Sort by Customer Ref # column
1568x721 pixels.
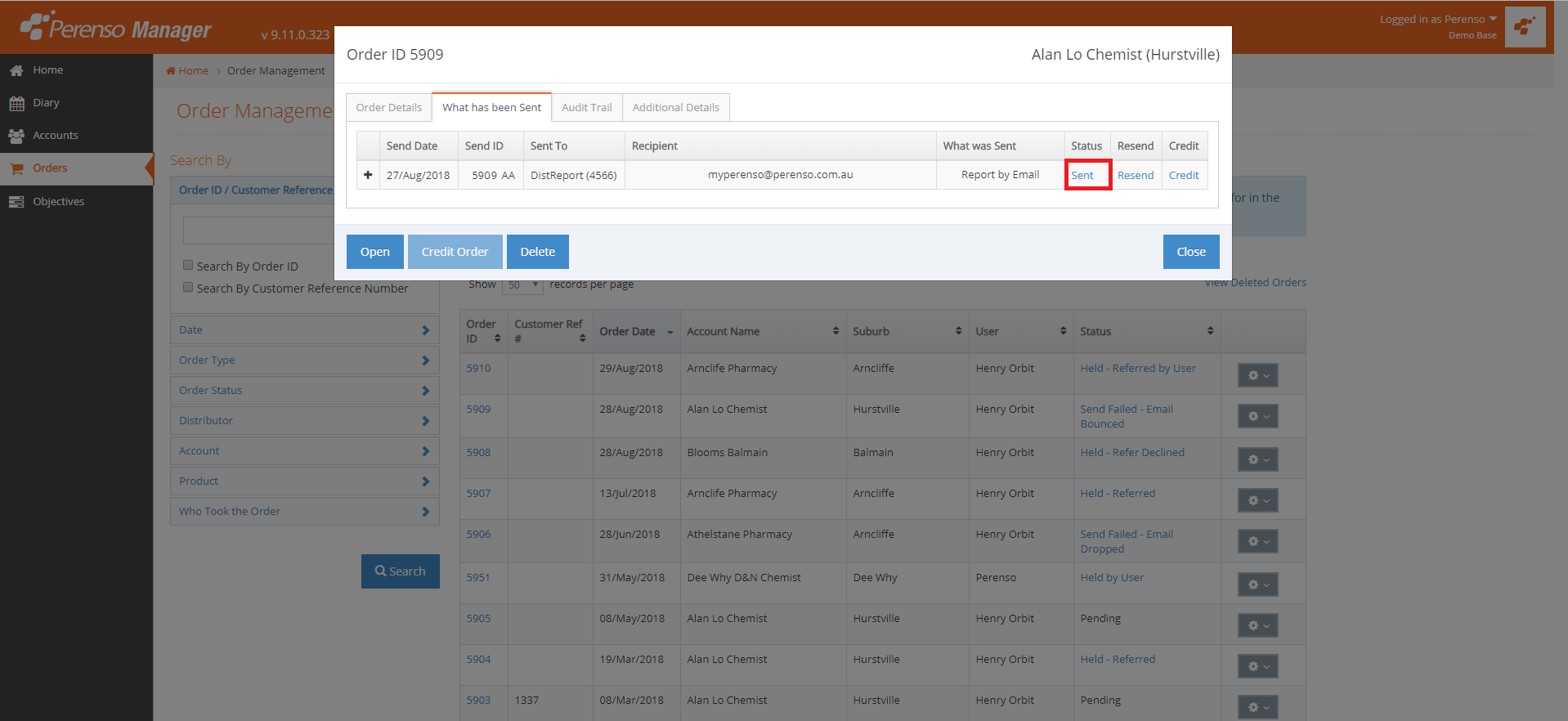[550, 331]
